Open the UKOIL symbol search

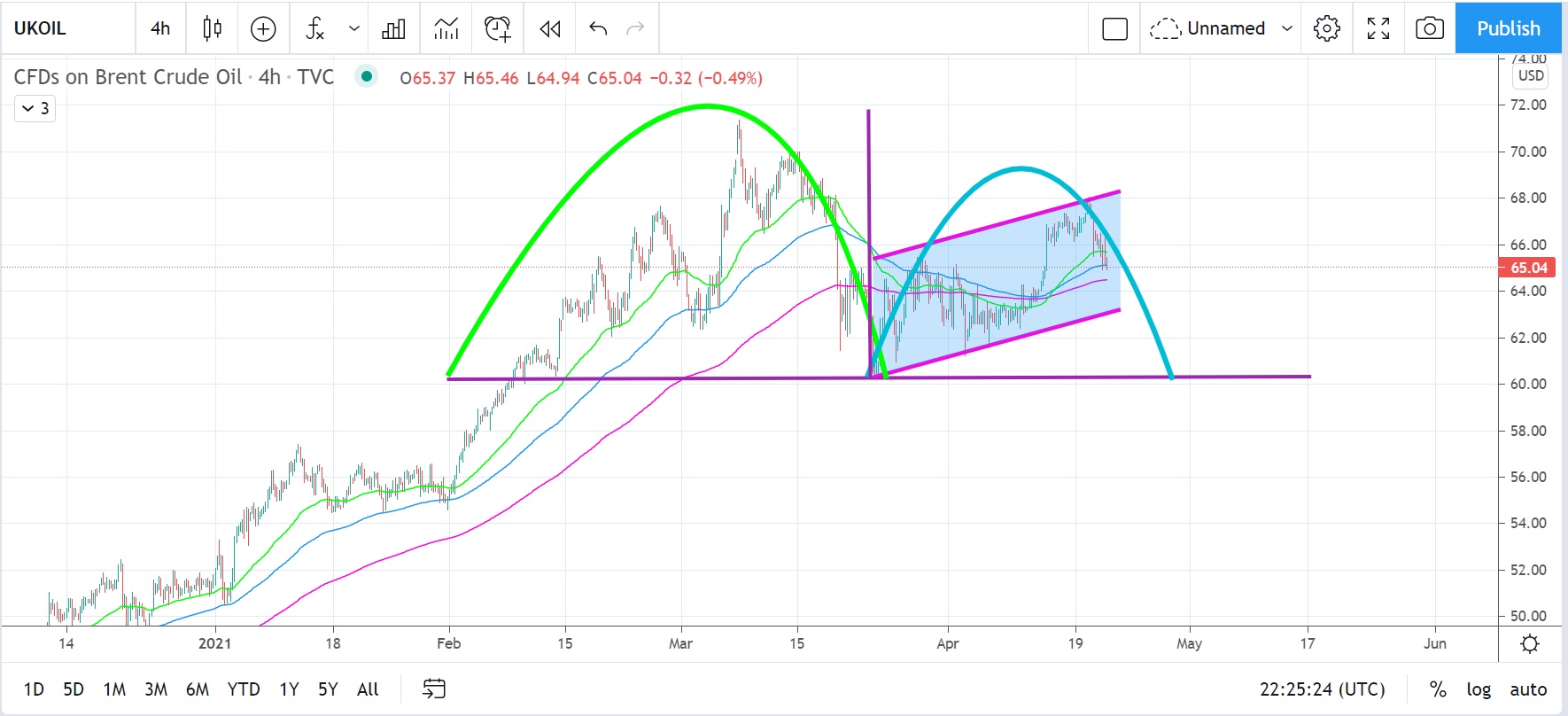pyautogui.click(x=40, y=28)
